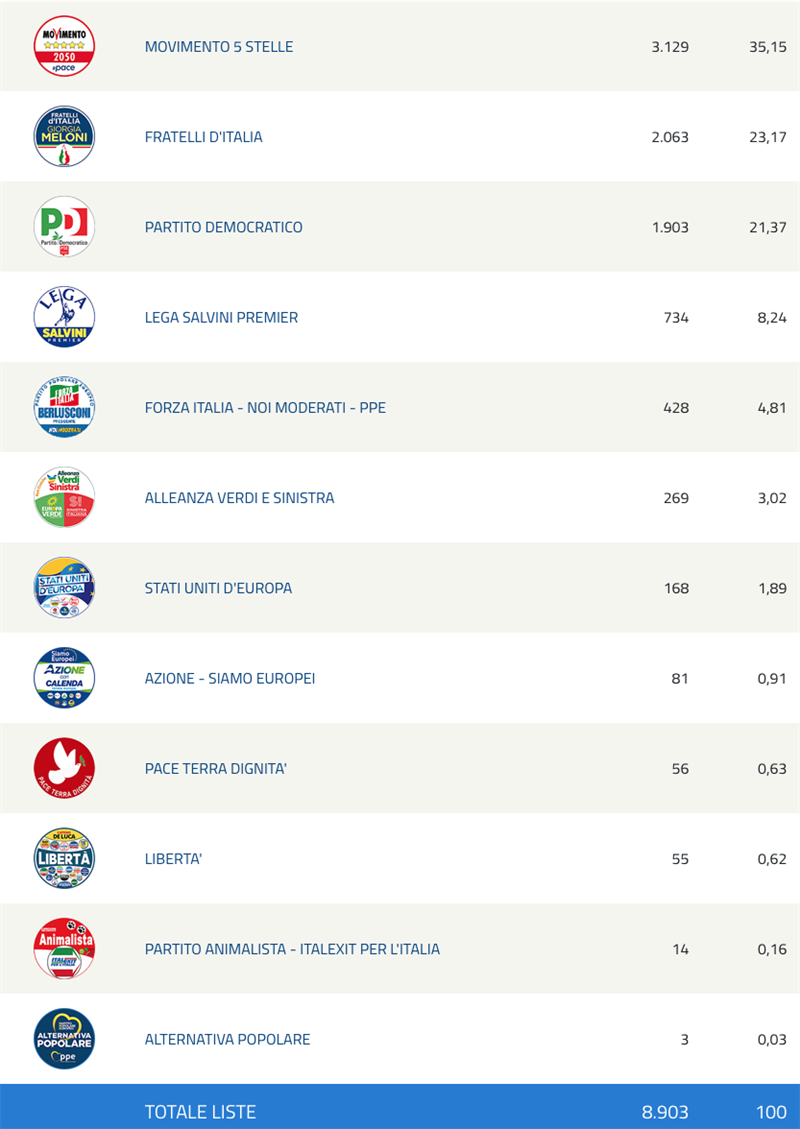Click the Alleanza Verdi Sinistra logo
This screenshot has height=1129, width=800.
(64, 498)
